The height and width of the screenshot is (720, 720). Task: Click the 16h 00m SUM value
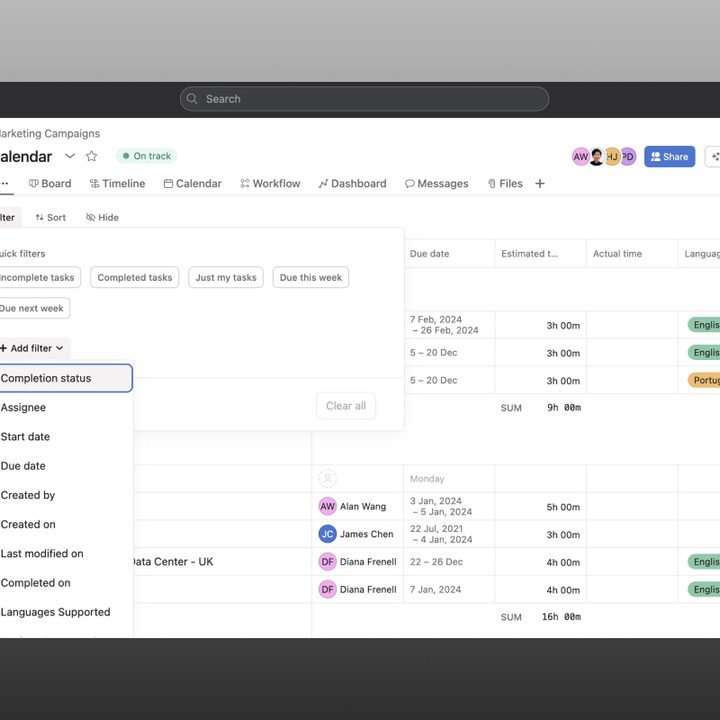click(561, 617)
